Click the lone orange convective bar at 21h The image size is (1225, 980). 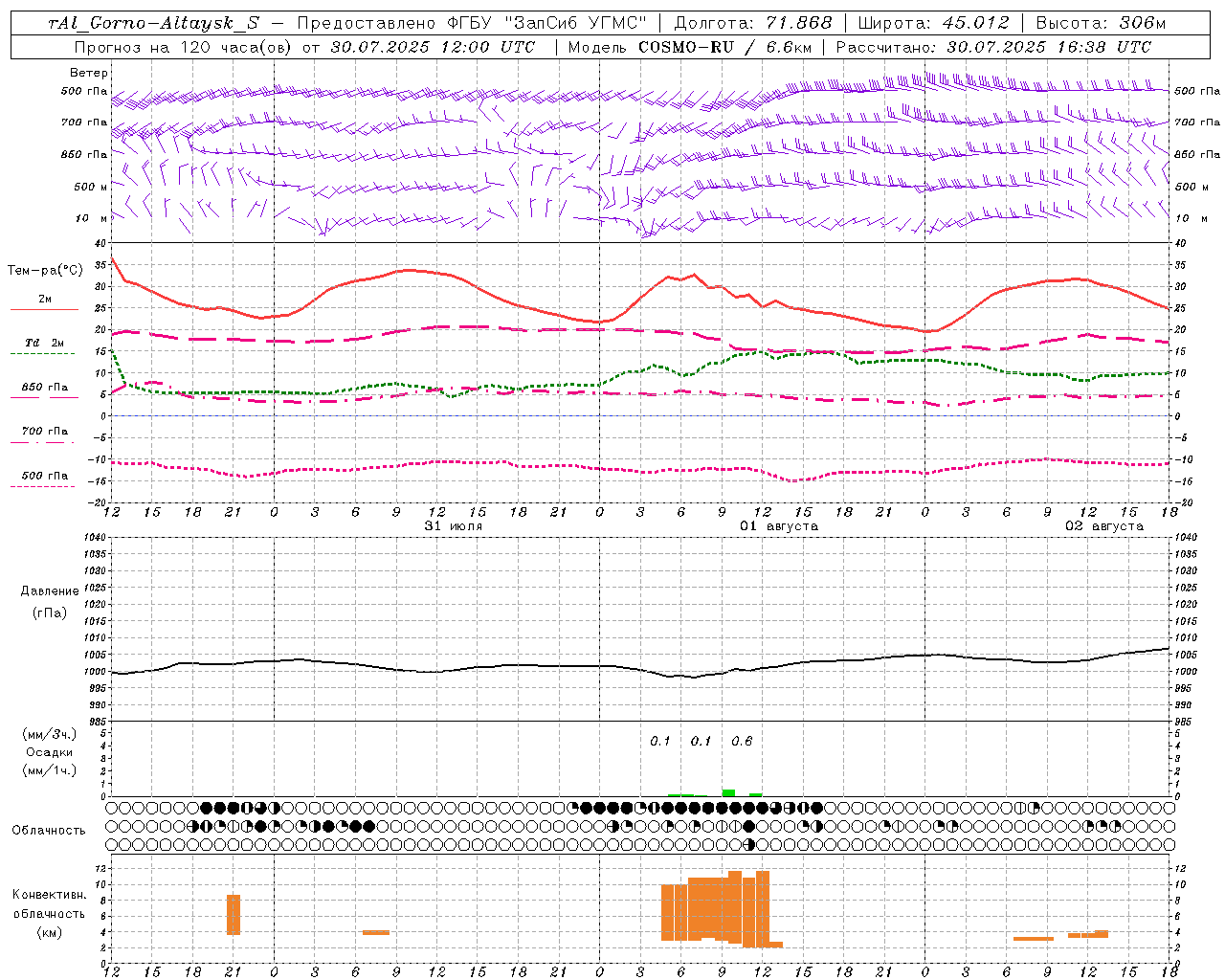(x=234, y=915)
